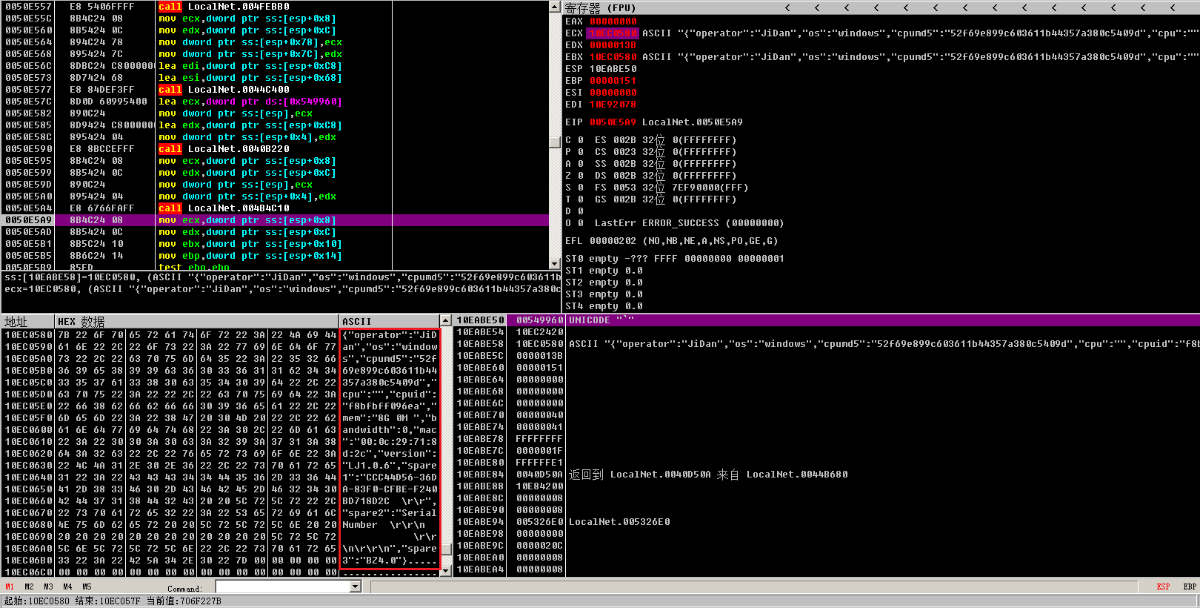Select dump row at address 10EC0640
Viewport: 1200px width, 608px height.
click(221, 477)
